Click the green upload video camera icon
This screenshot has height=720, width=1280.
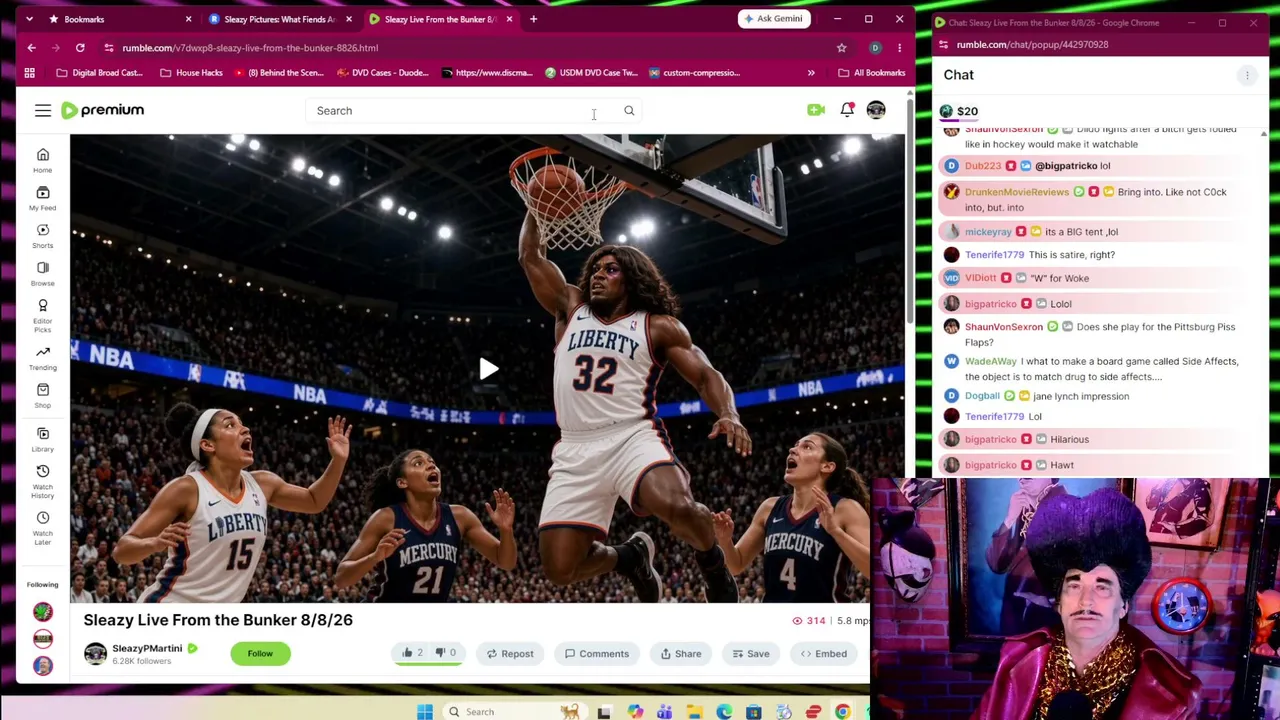coord(816,110)
